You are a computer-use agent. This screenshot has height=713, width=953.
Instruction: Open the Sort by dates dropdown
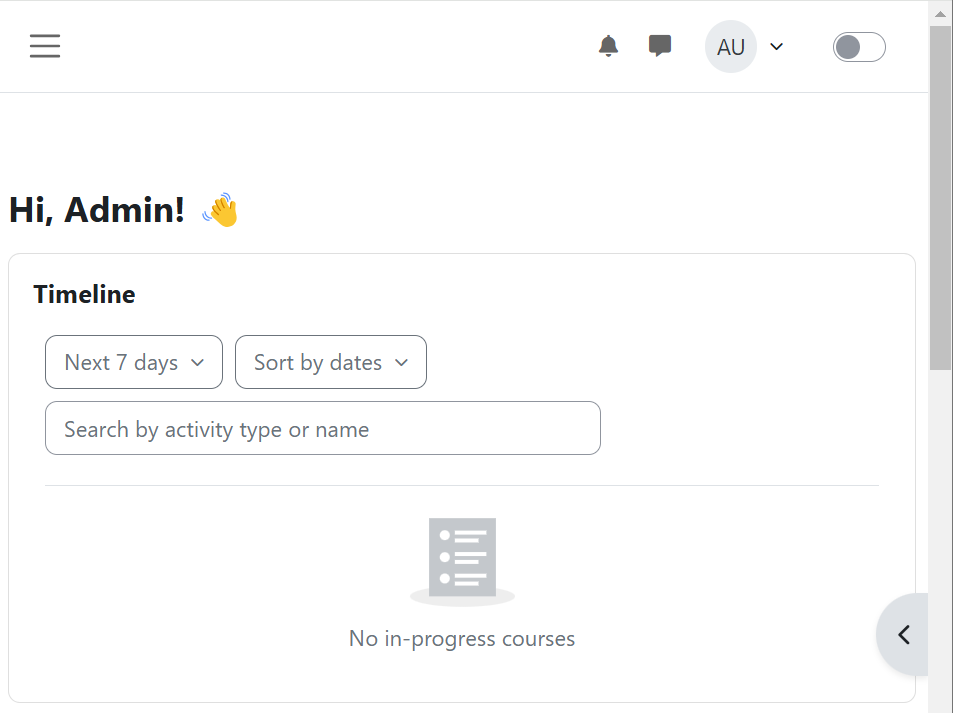[330, 362]
